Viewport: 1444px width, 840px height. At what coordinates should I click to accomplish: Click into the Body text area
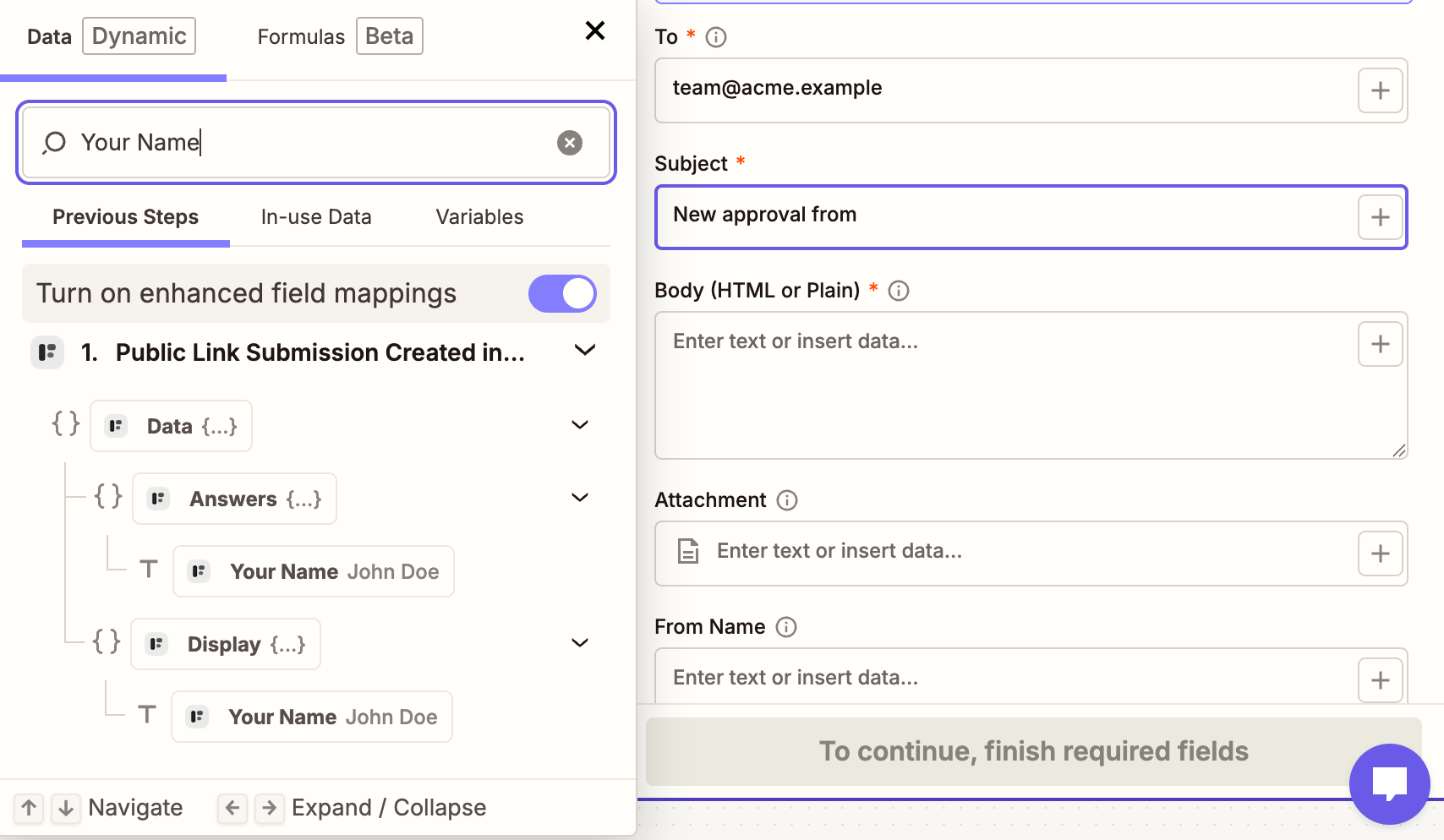point(1031,386)
